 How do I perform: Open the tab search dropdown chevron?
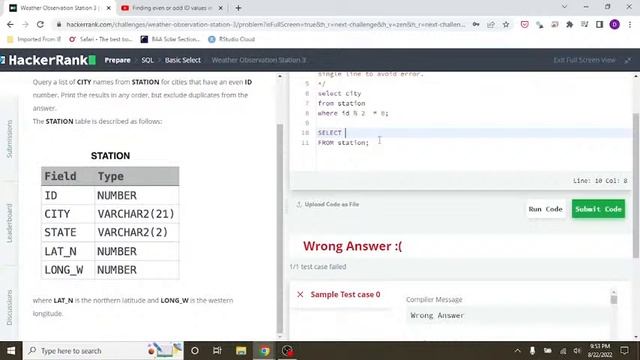click(564, 7)
